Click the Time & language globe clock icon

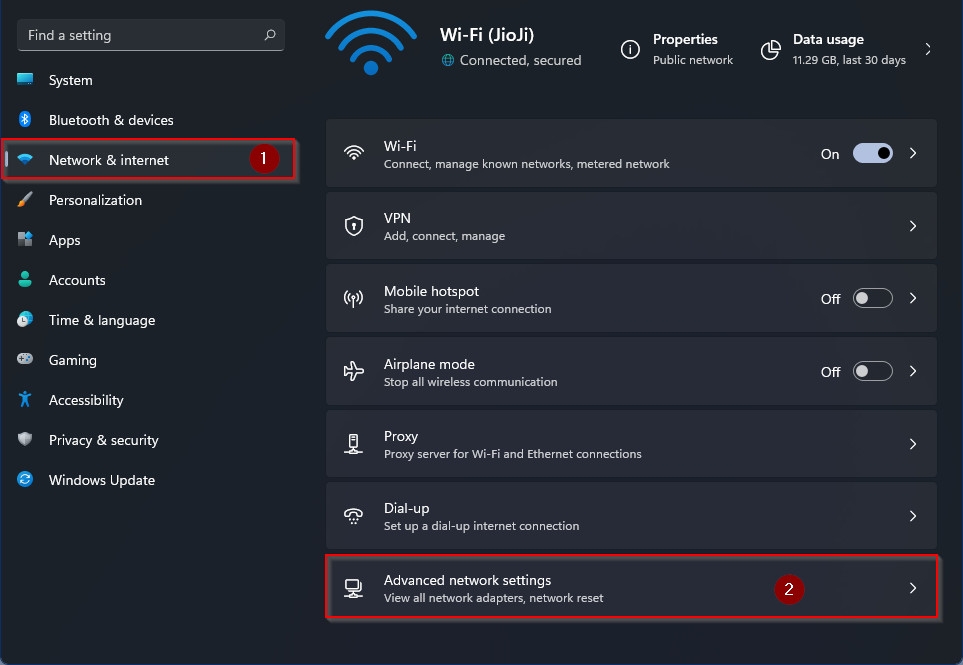point(25,319)
